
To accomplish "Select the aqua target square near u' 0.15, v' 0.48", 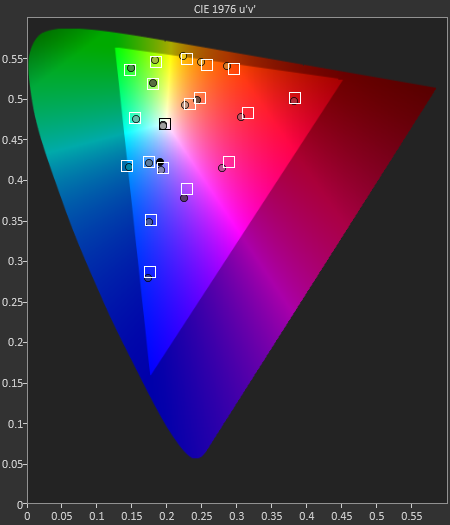I will (135, 118).
